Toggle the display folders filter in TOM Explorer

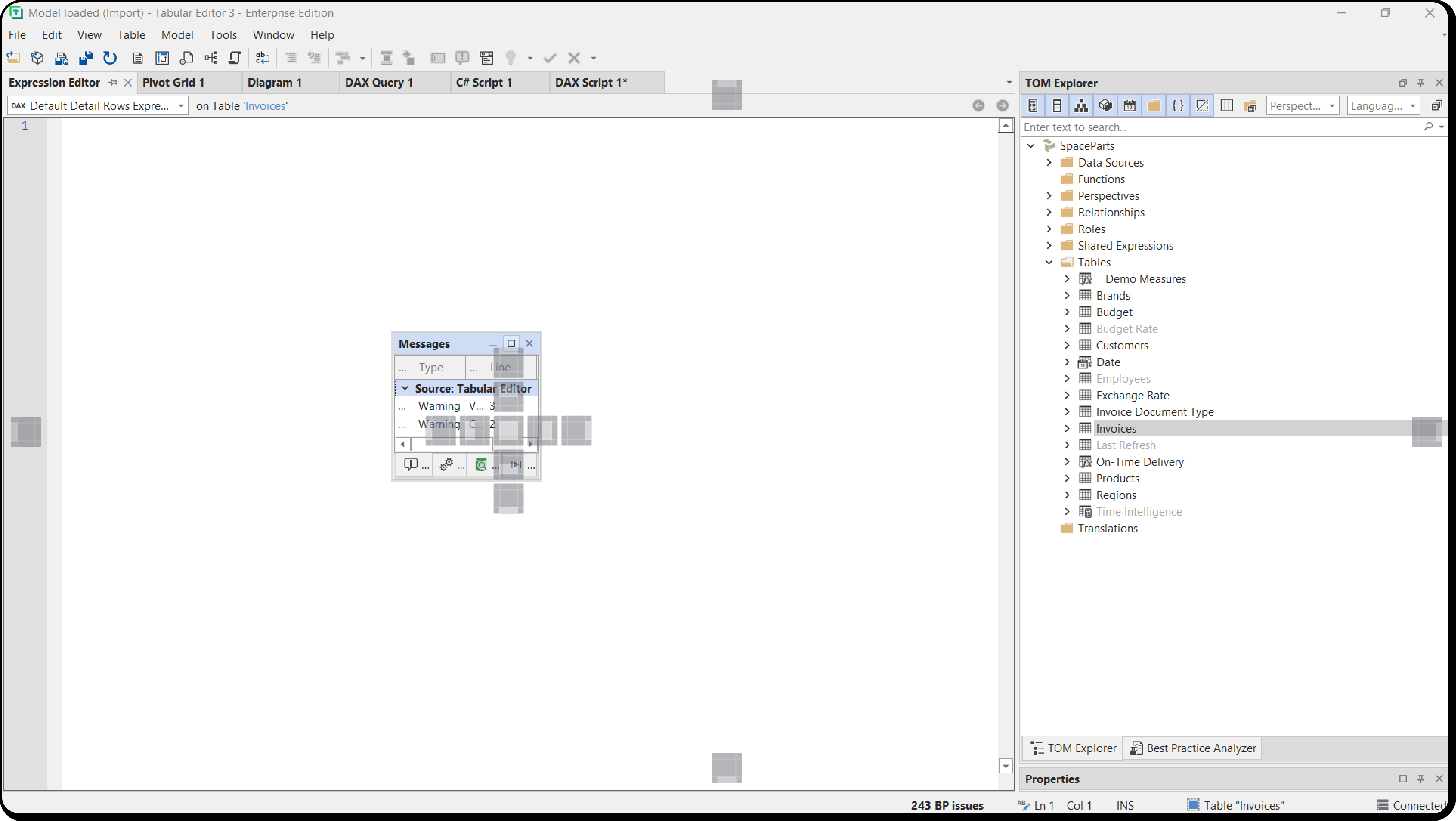pos(1154,106)
